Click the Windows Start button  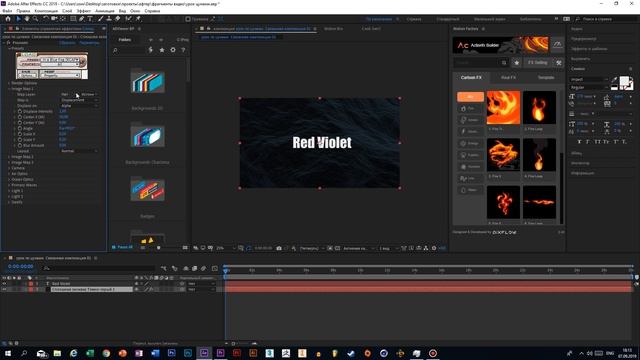coord(7,353)
